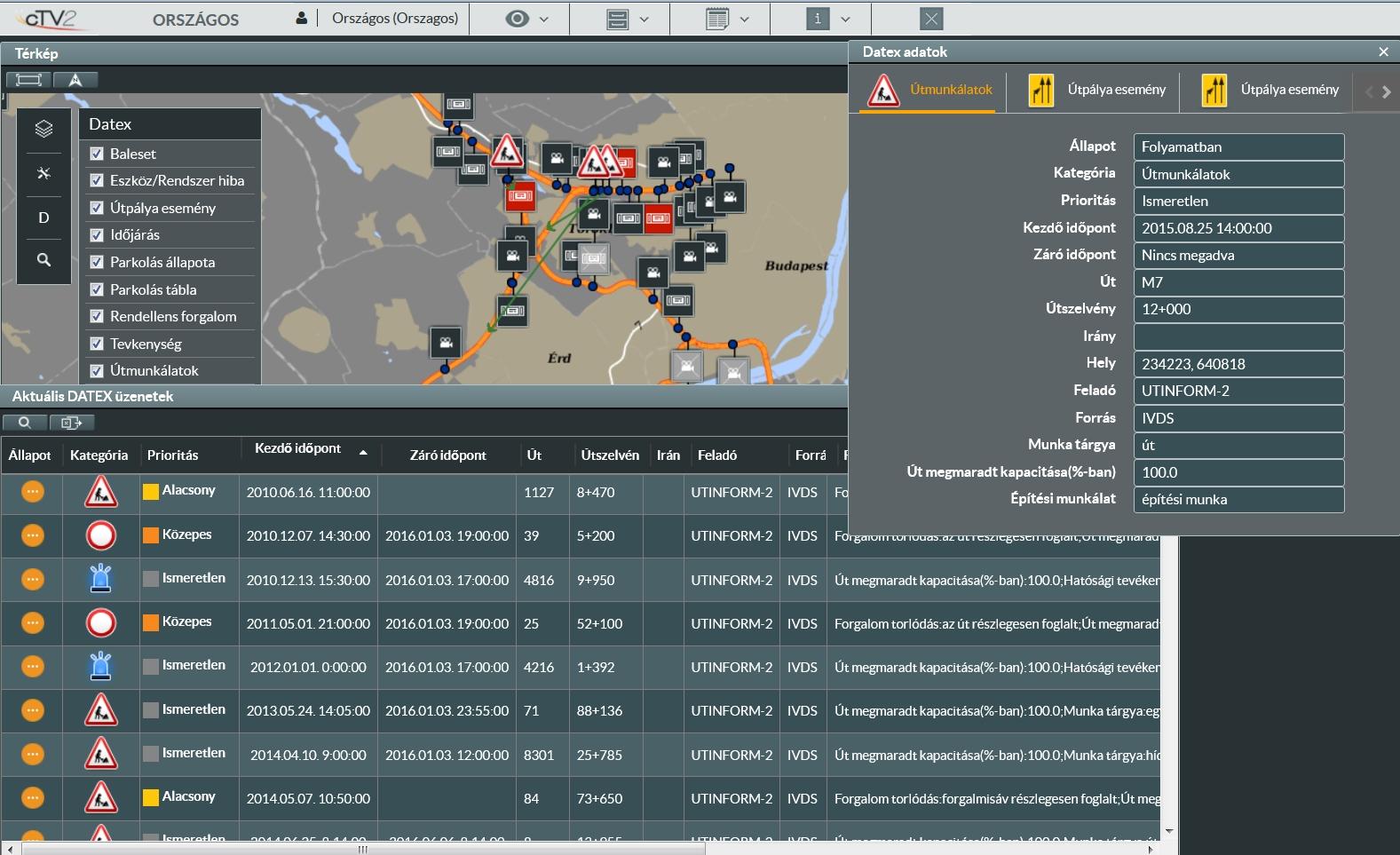Click the Útszelvény field showing 12+000

pos(1238,309)
